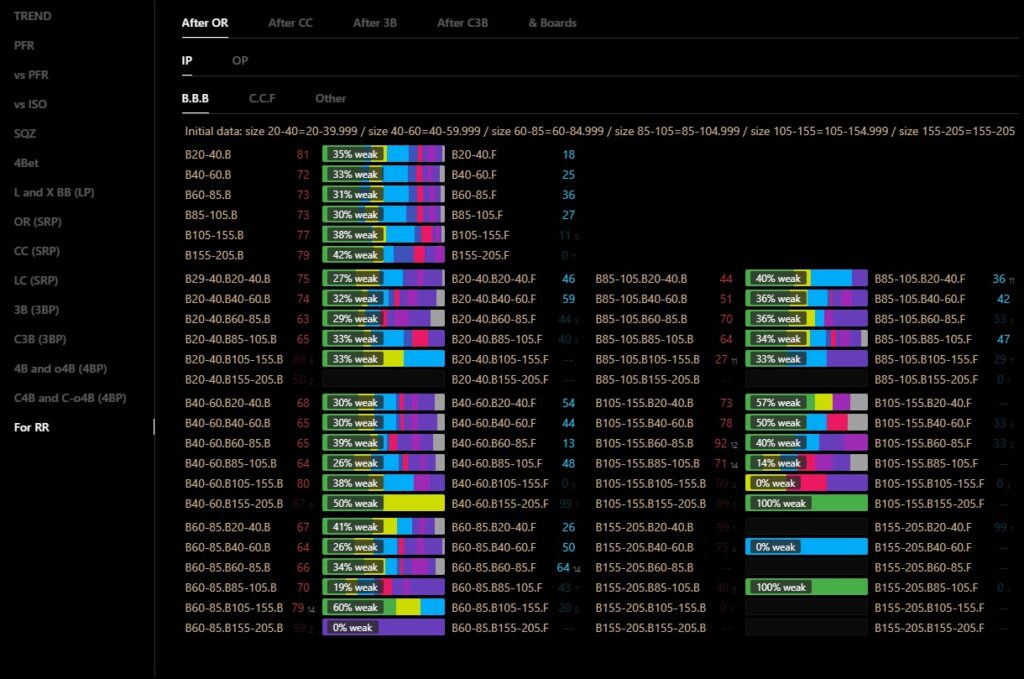This screenshot has width=1024, height=679.
Task: Switch to the OP position tab
Action: pos(240,61)
